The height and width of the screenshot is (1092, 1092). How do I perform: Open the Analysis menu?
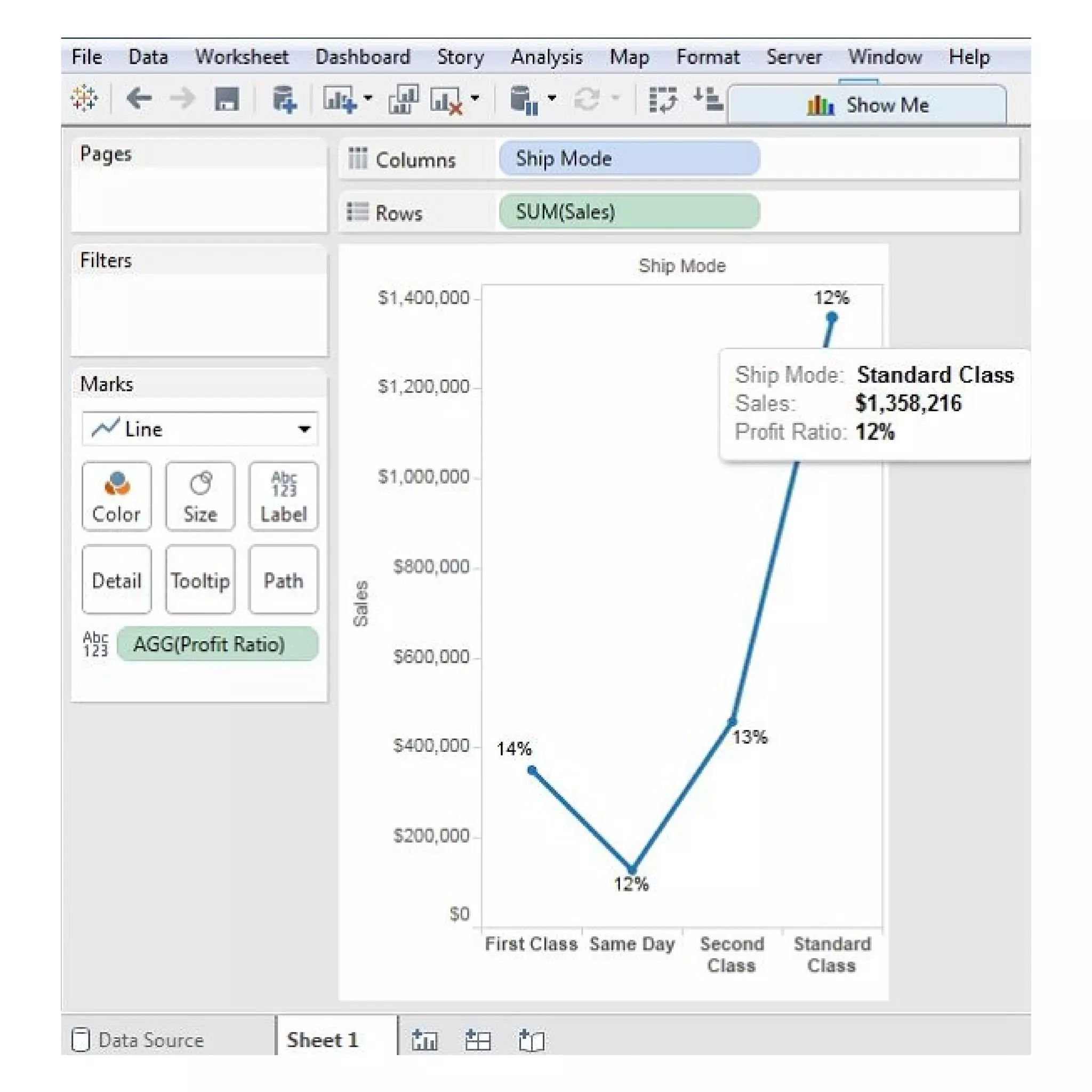click(546, 57)
